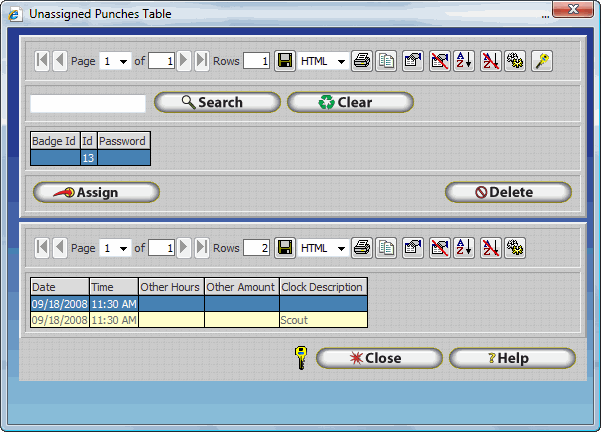Click the magic wand icon in upper toolbar
Viewport: 601px width, 432px height.
pos(542,61)
